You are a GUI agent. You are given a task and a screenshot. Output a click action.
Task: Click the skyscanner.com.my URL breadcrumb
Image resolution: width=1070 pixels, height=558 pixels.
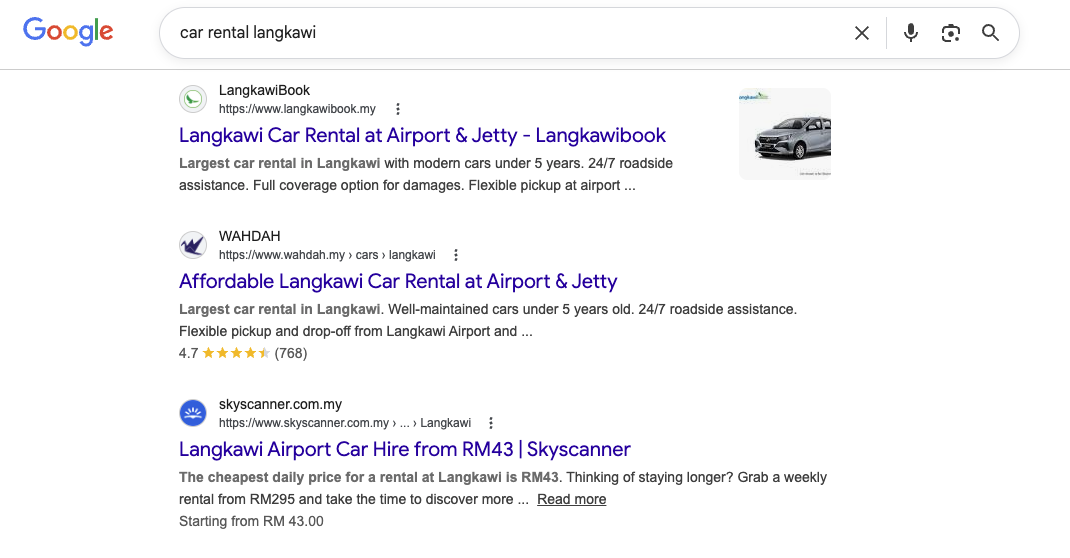click(345, 423)
